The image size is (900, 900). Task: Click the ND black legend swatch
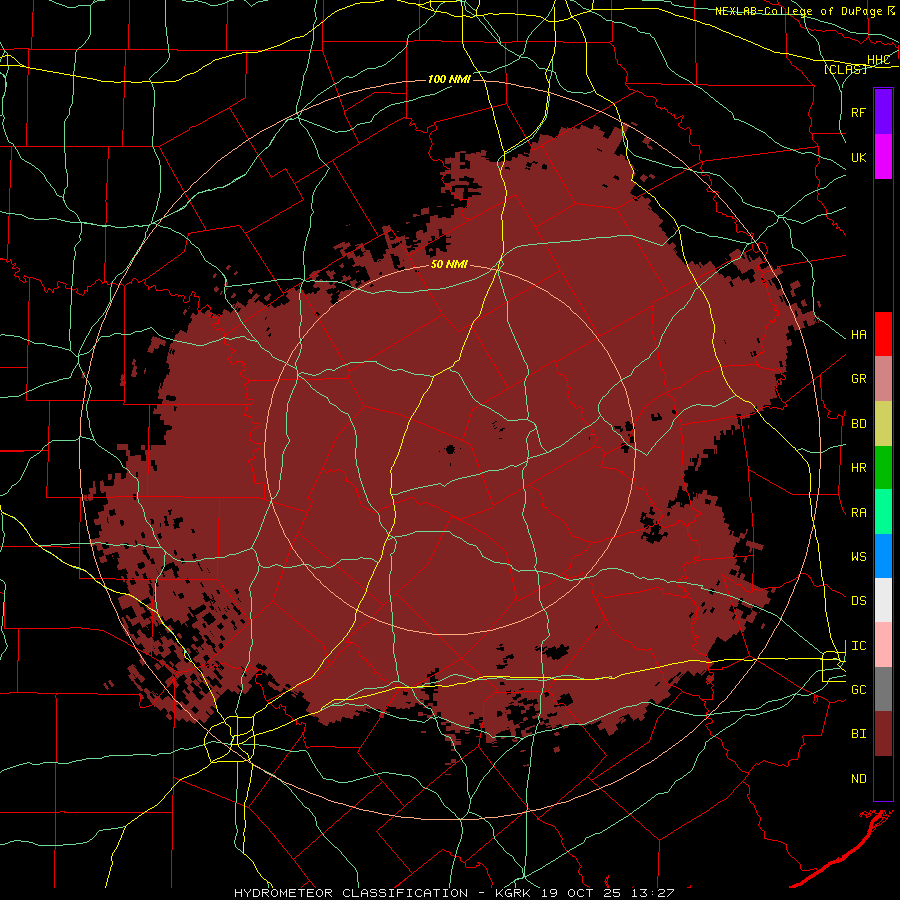(x=883, y=778)
